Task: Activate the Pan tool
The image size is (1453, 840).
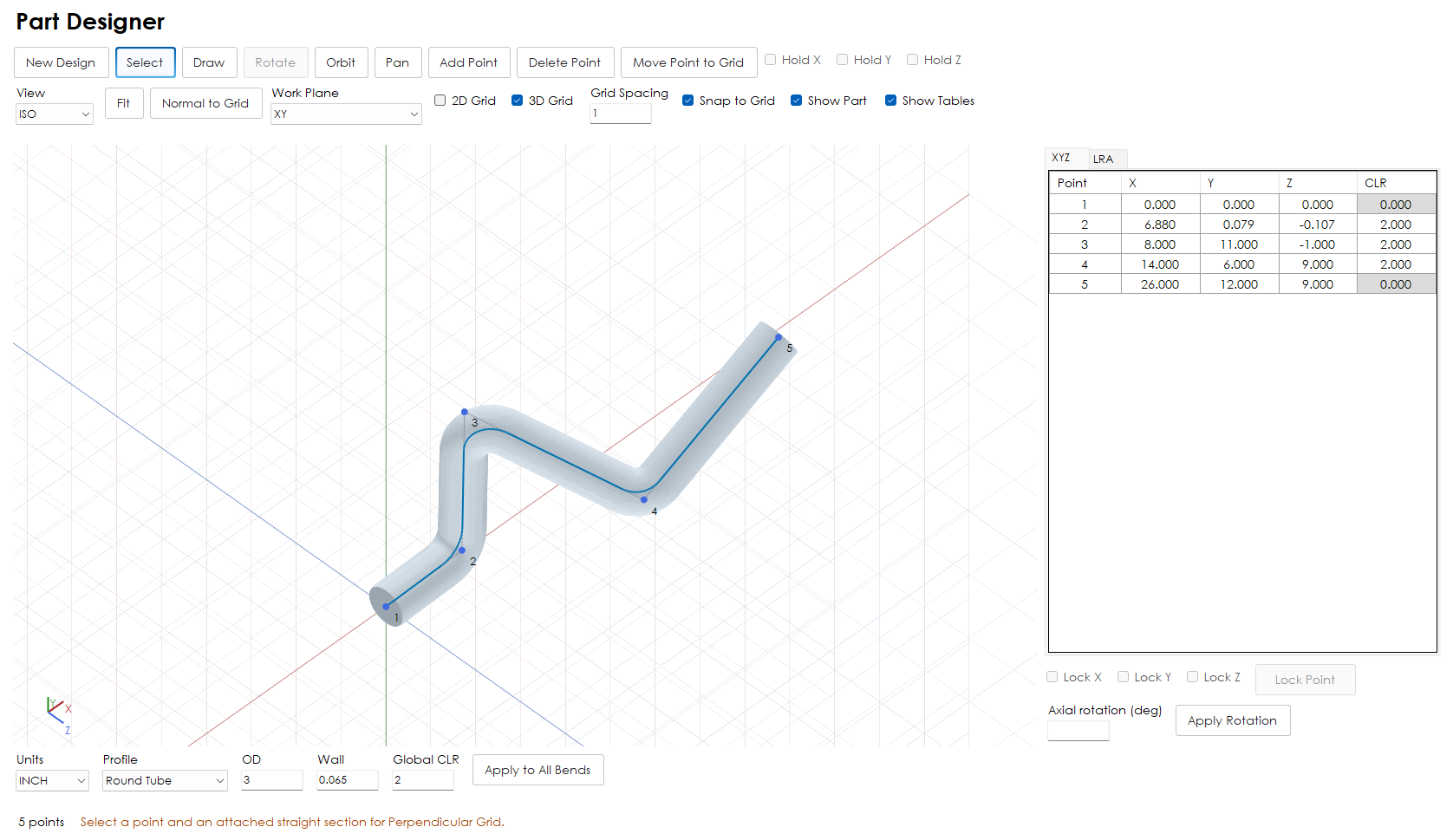Action: click(397, 62)
